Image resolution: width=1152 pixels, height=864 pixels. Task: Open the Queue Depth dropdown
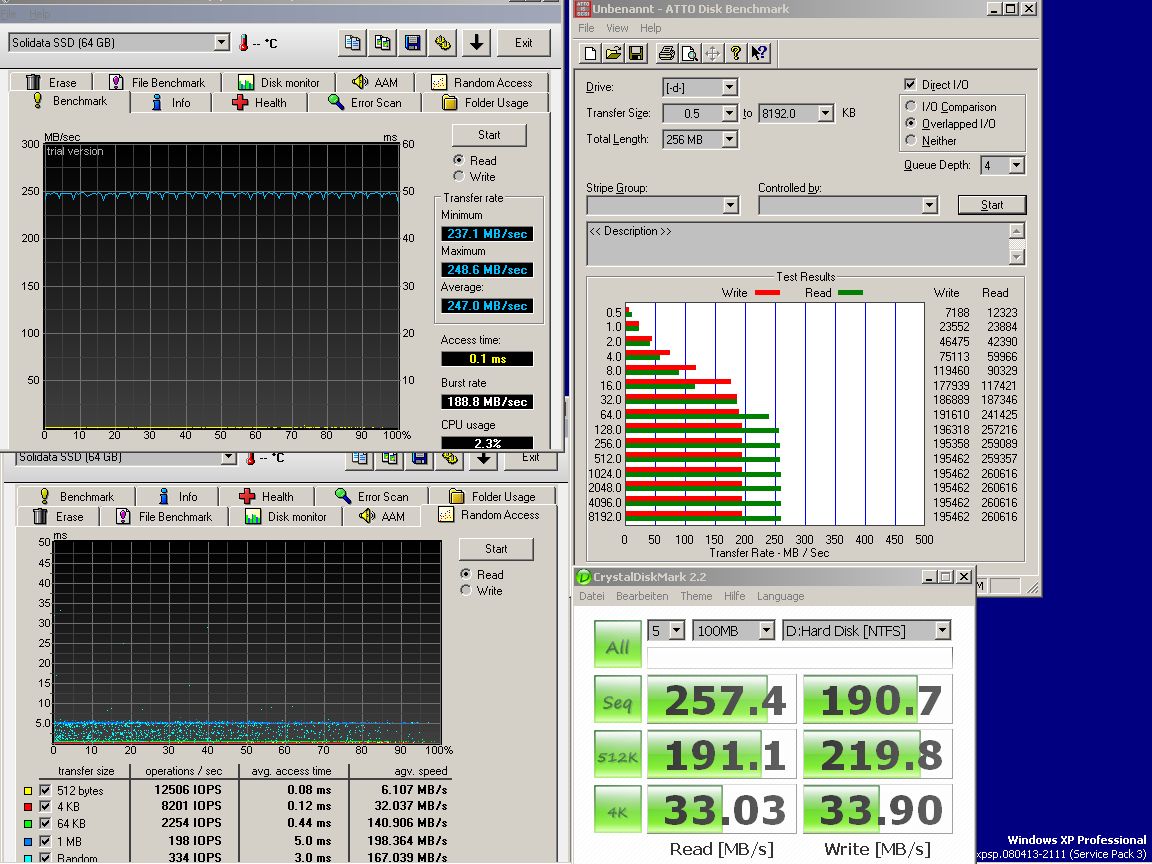click(1016, 166)
